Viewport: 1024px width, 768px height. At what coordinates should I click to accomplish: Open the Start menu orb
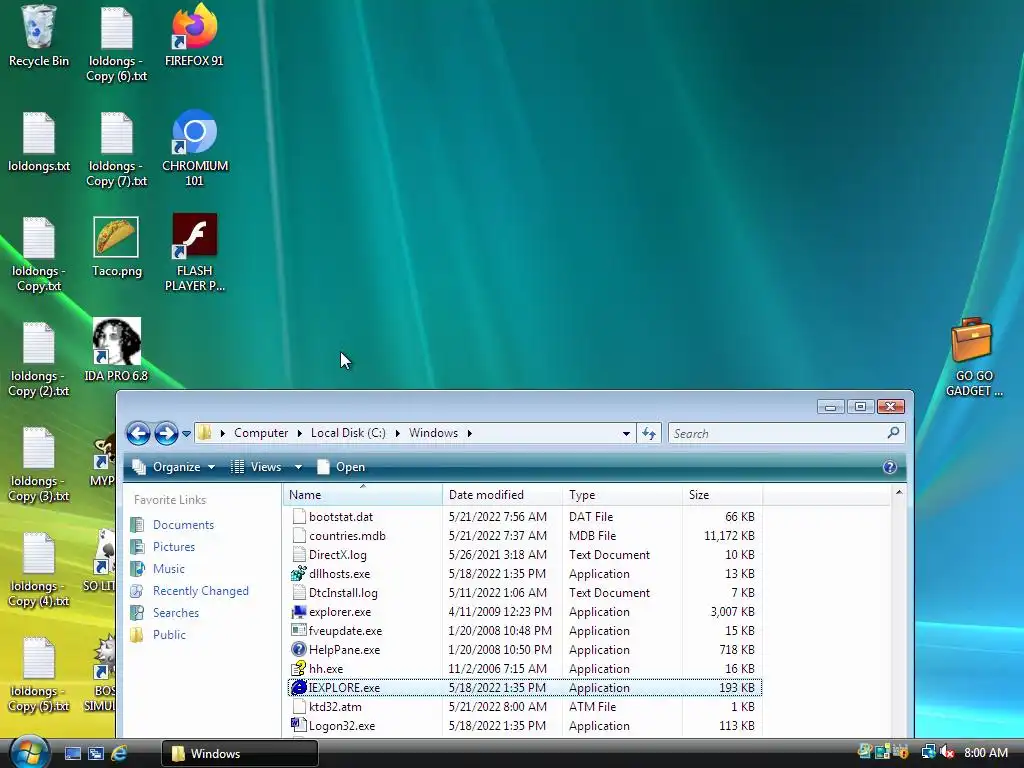point(29,752)
